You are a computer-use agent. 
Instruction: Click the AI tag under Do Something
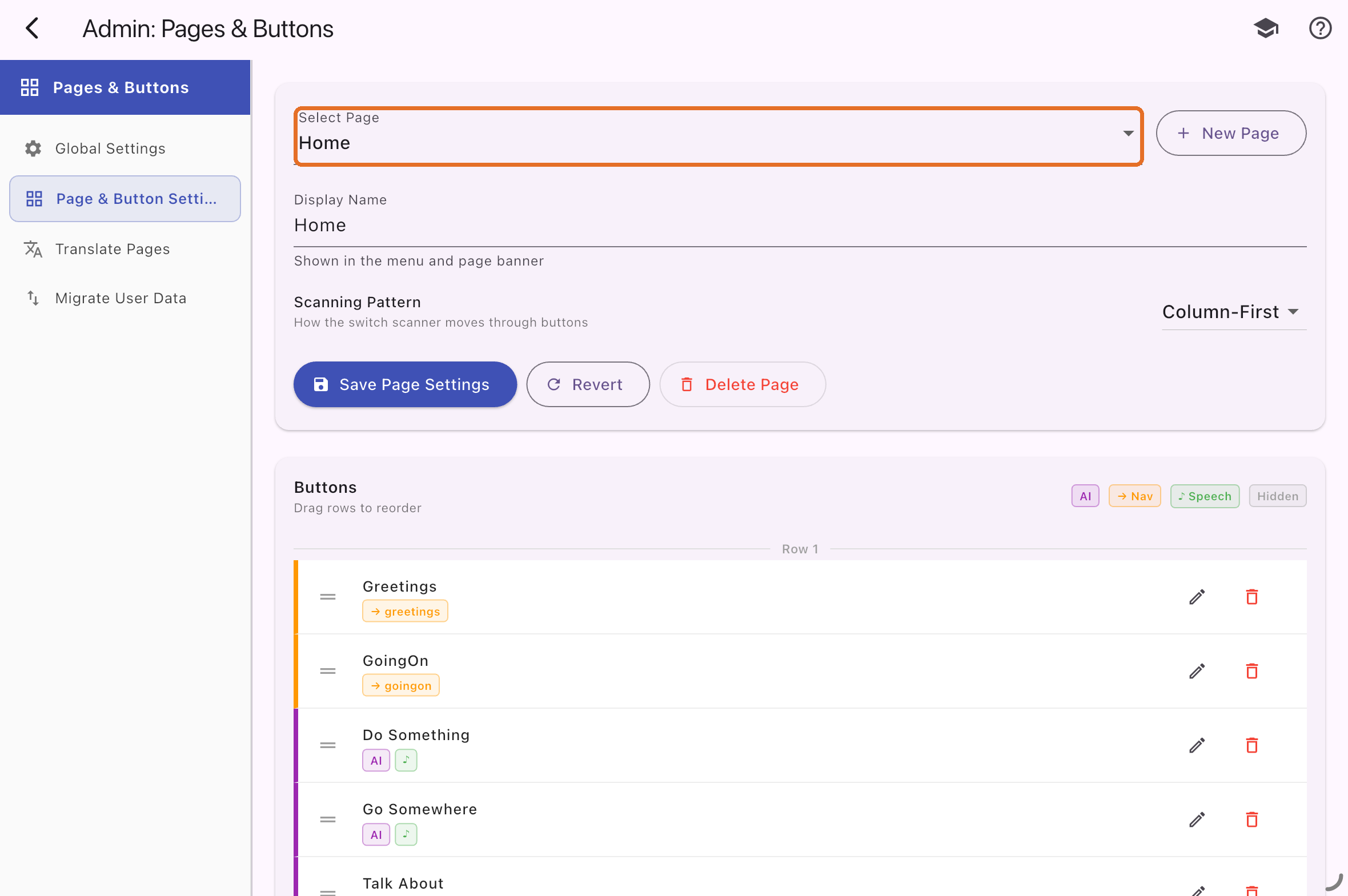[x=376, y=761]
